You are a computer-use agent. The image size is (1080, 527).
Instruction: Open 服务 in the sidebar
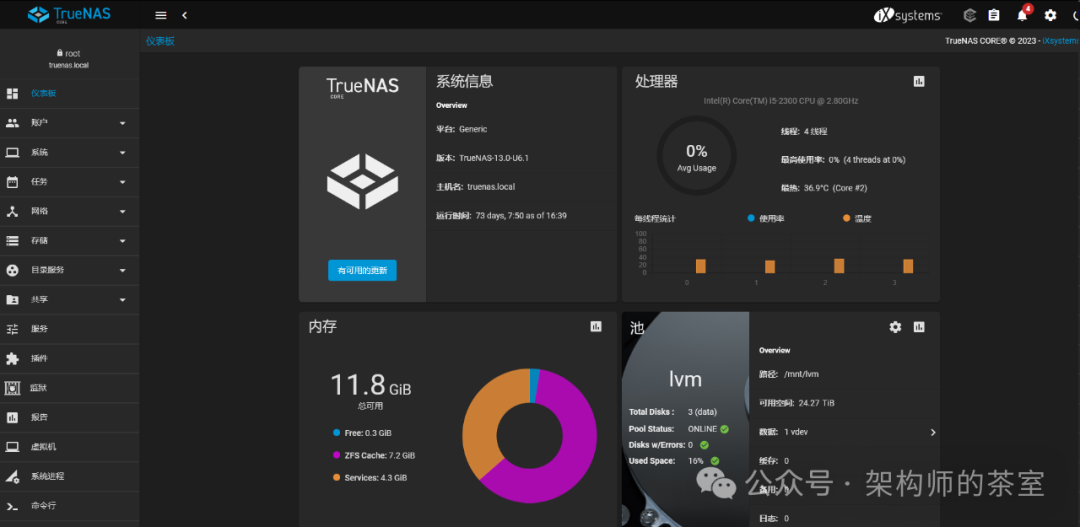70,329
